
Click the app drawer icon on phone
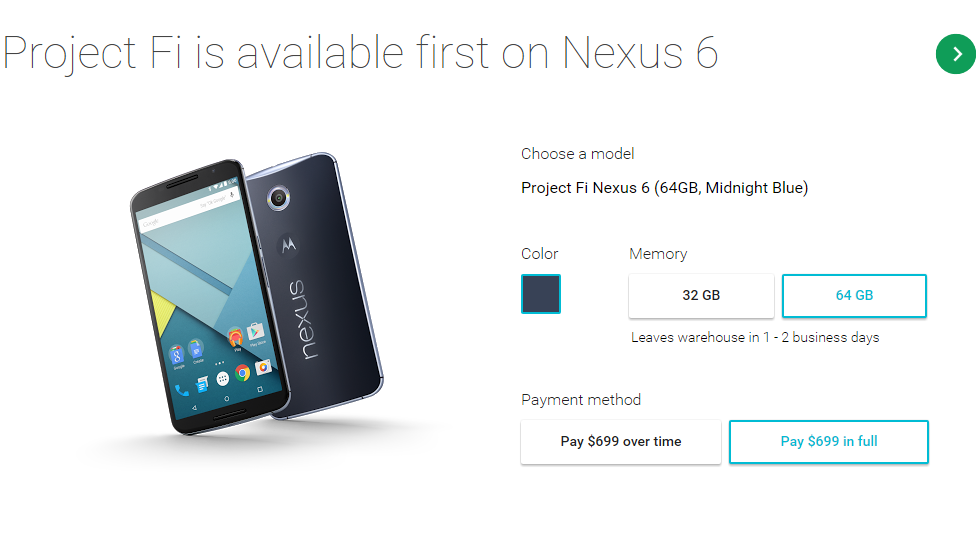point(222,379)
